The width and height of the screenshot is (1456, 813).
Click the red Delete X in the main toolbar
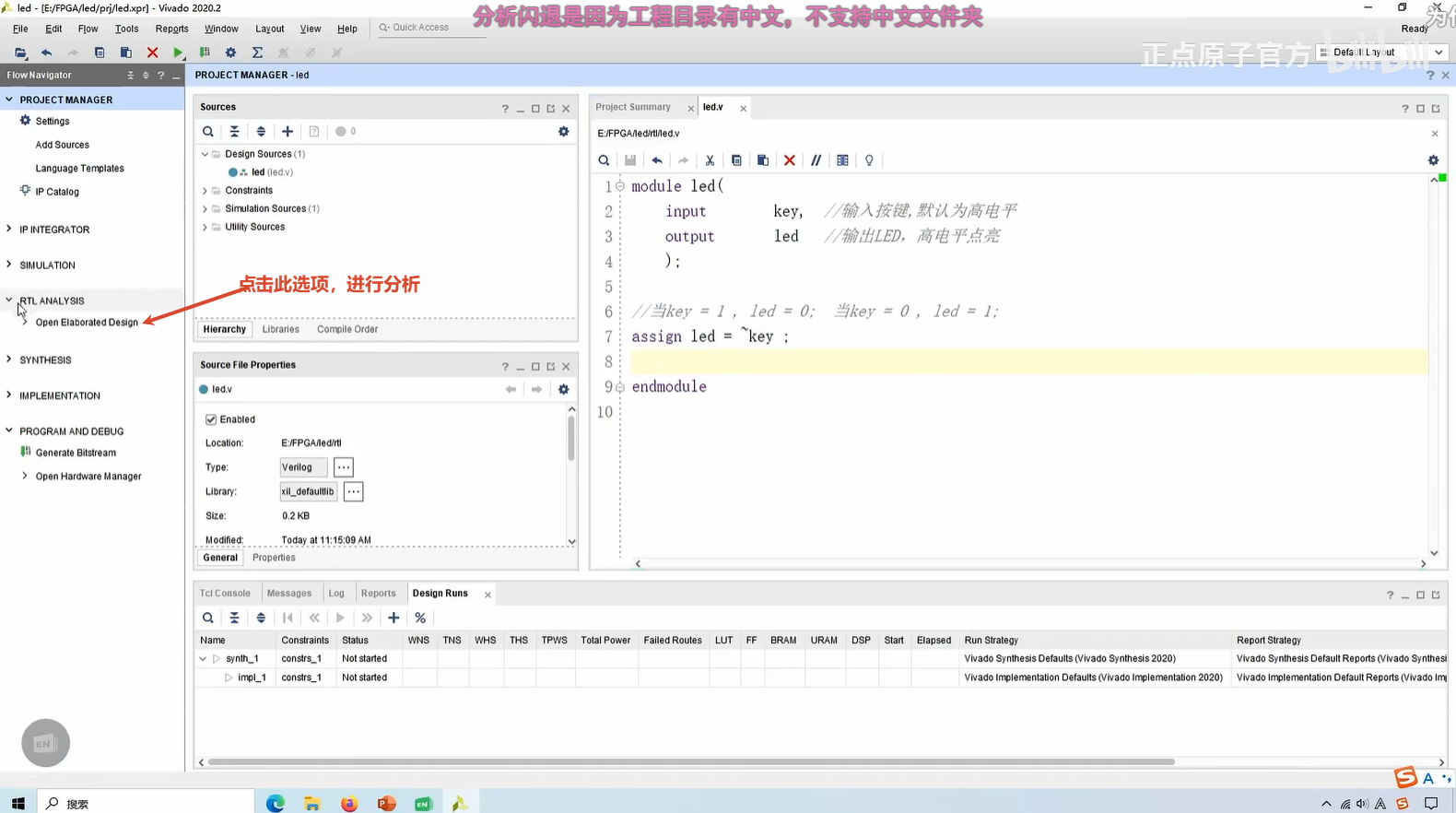point(152,53)
